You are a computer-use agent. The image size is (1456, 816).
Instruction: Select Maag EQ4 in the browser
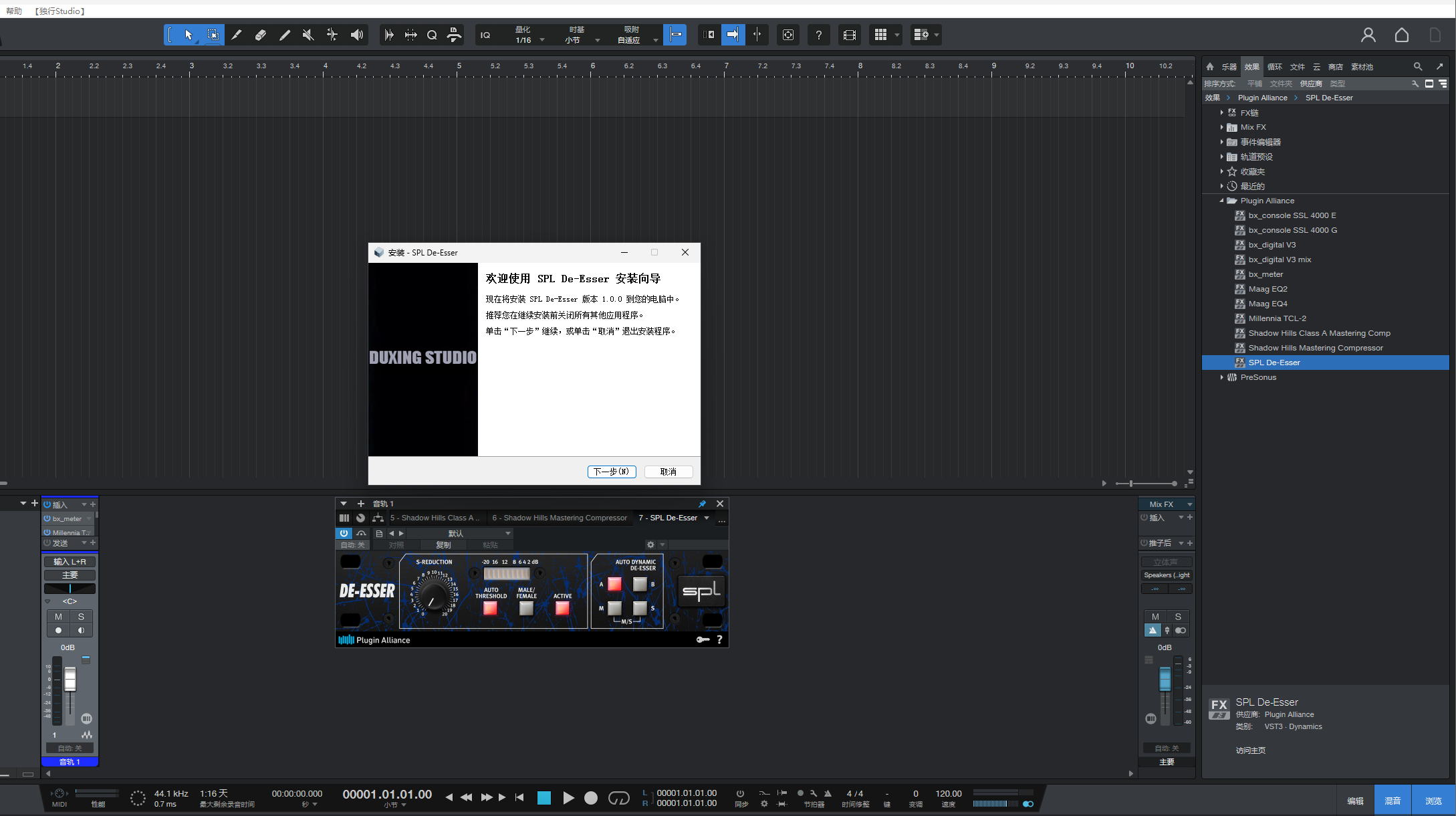point(1267,304)
